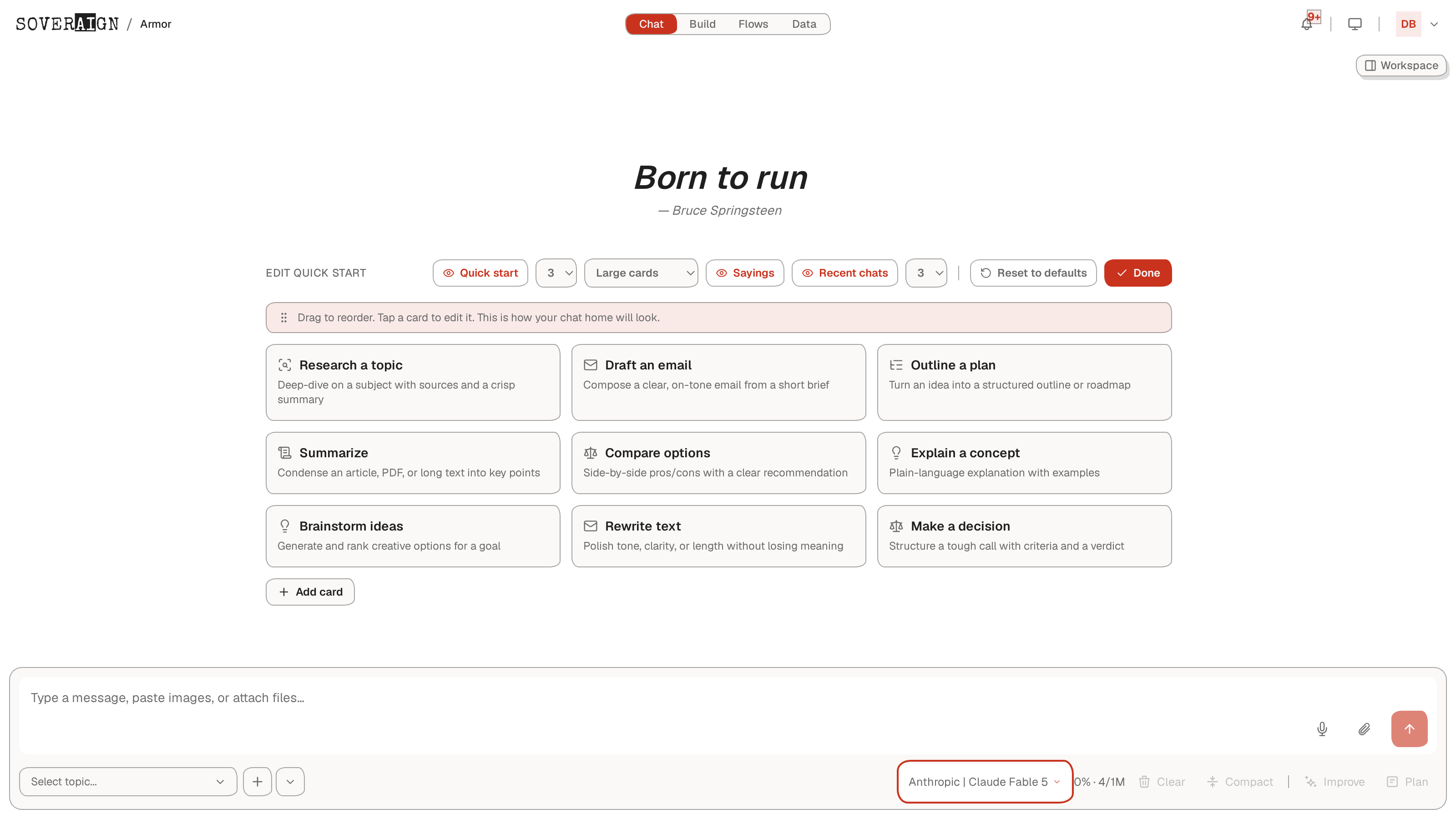Click the Born to run saying heading
This screenshot has width=1456, height=819.
[x=721, y=177]
